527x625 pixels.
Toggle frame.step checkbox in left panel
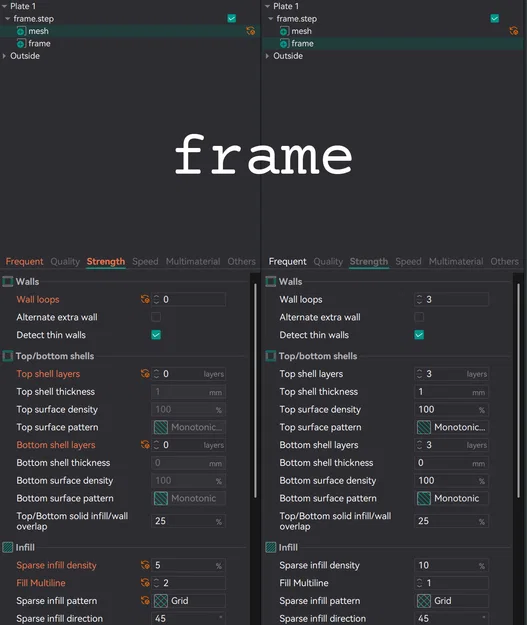point(232,18)
